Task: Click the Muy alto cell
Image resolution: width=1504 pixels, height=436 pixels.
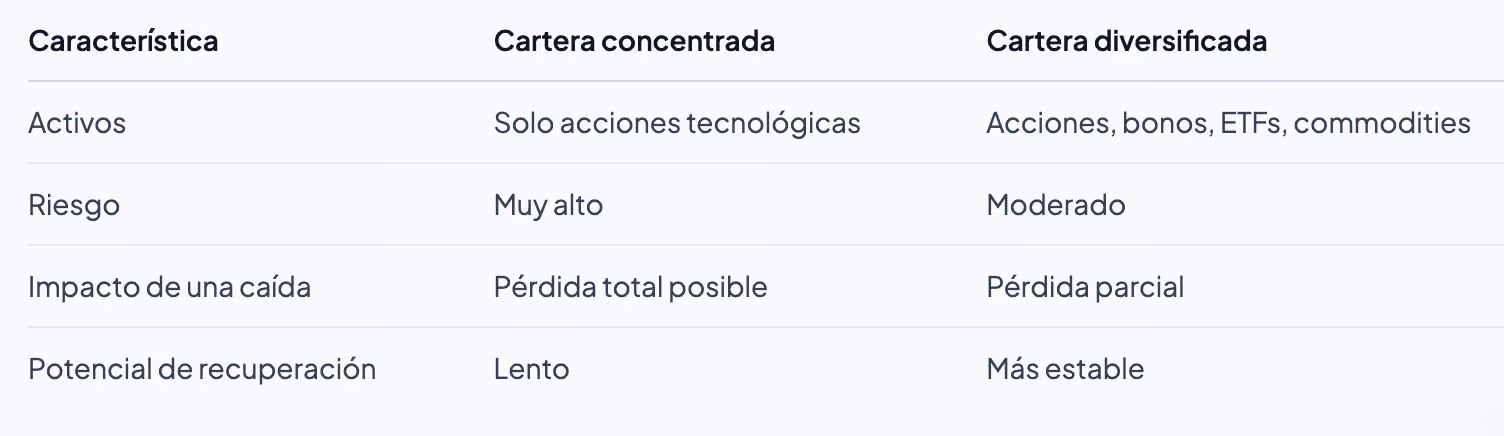Action: pos(548,205)
